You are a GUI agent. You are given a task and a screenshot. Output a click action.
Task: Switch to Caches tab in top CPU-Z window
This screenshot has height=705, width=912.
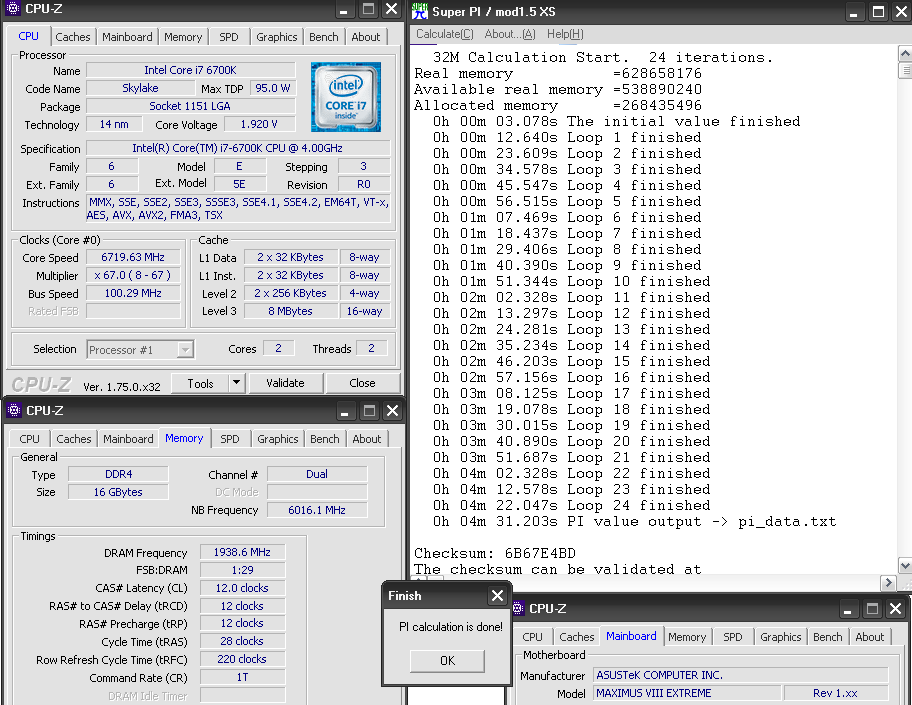point(73,37)
